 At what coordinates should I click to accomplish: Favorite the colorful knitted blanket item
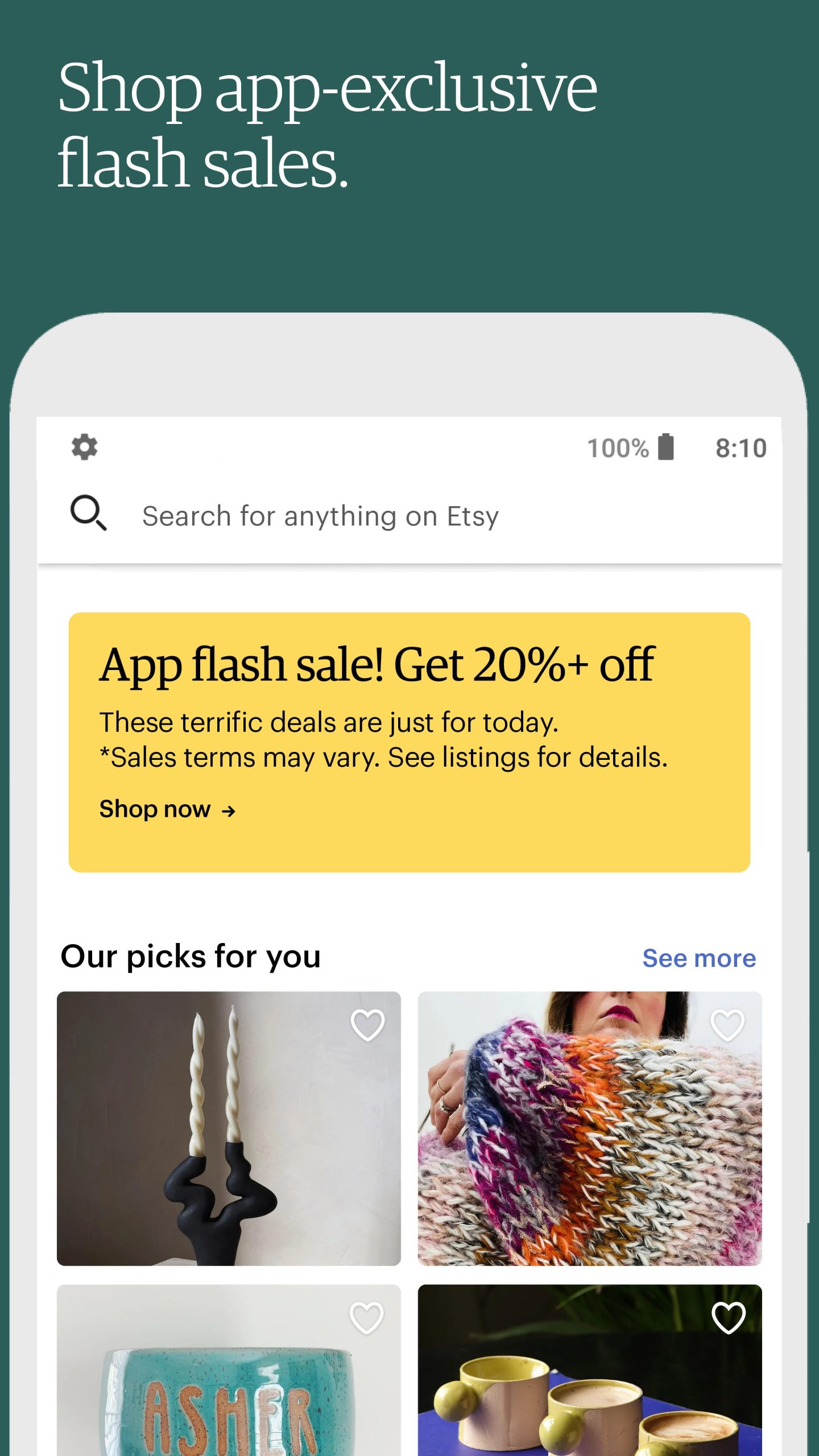(728, 1025)
